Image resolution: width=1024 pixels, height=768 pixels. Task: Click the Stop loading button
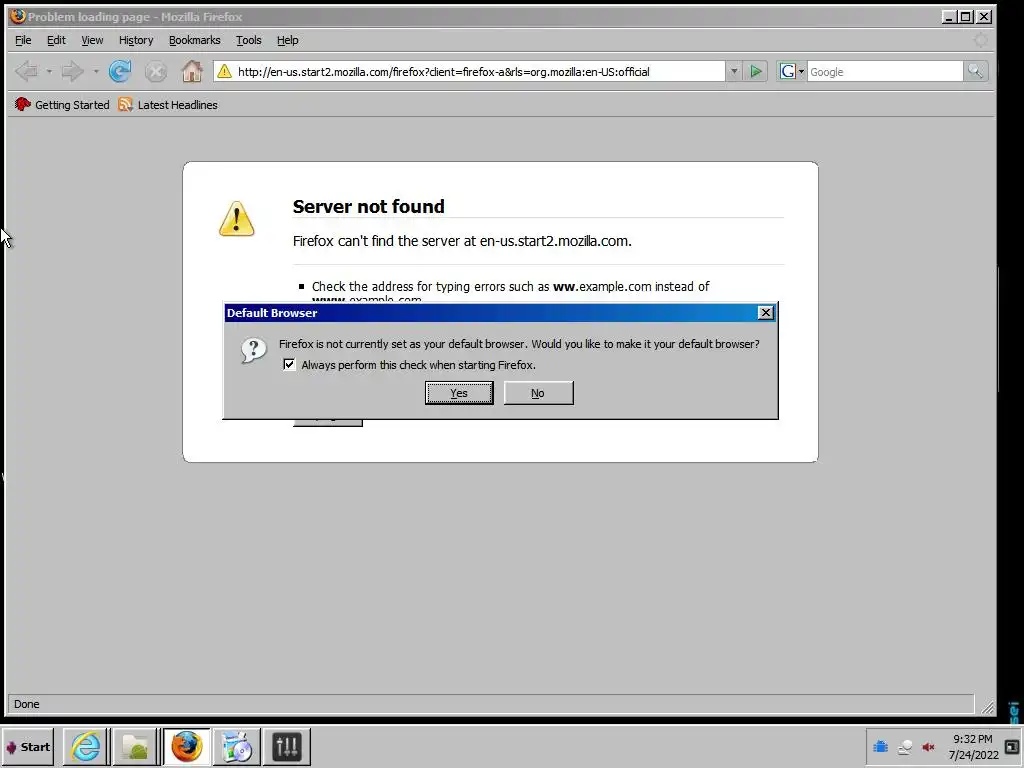click(155, 71)
